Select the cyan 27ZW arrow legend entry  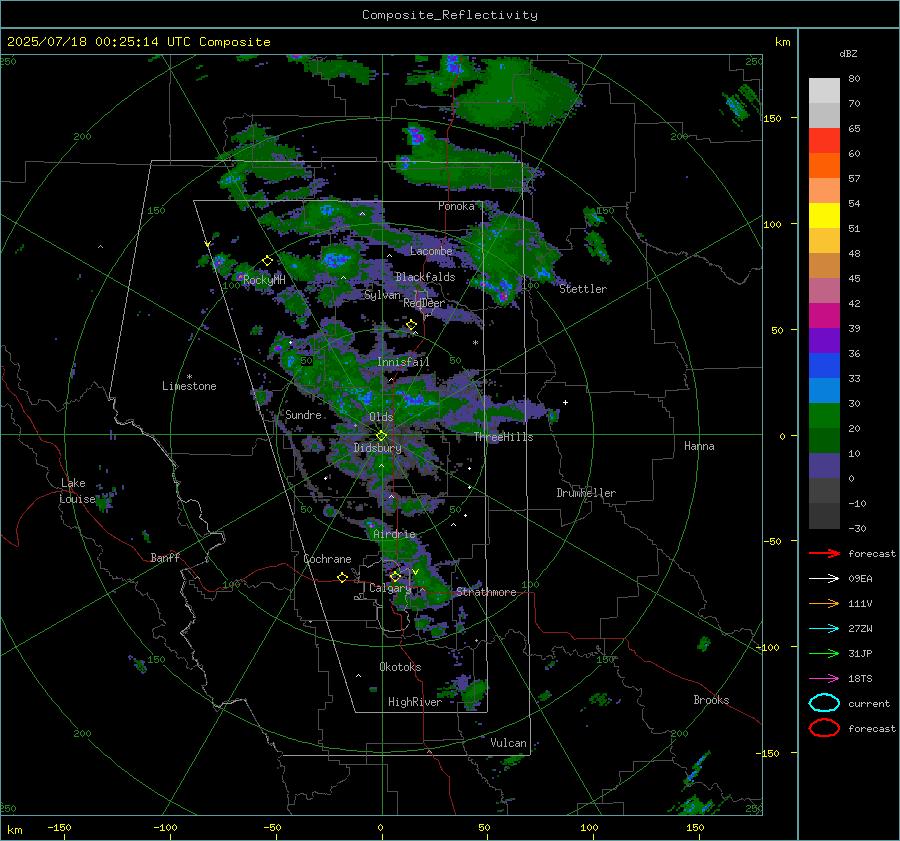[824, 629]
